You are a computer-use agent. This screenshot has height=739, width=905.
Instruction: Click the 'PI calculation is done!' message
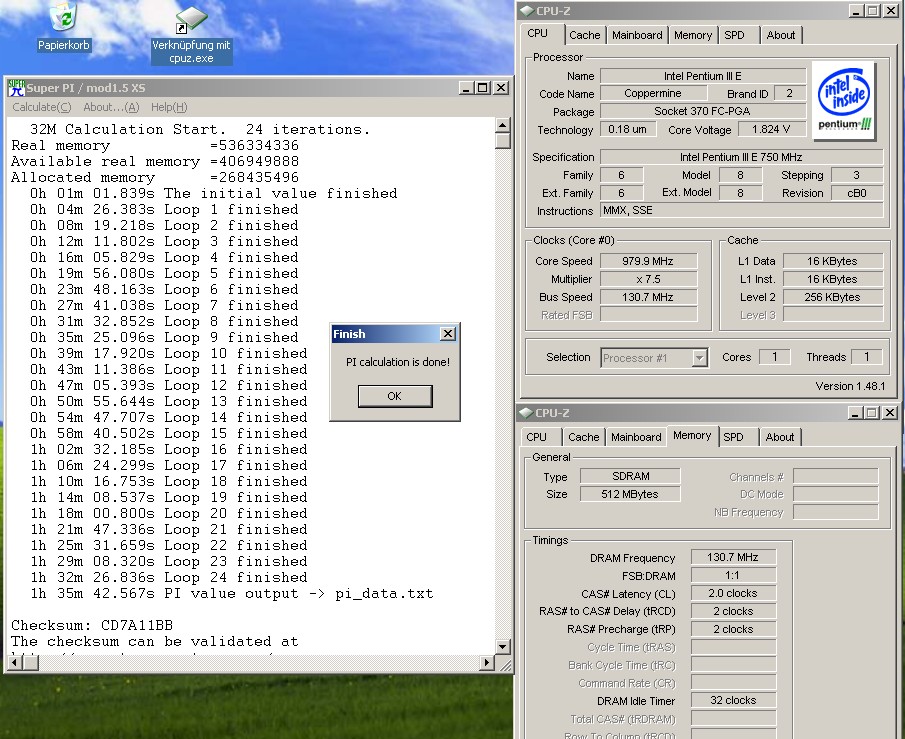coord(398,362)
